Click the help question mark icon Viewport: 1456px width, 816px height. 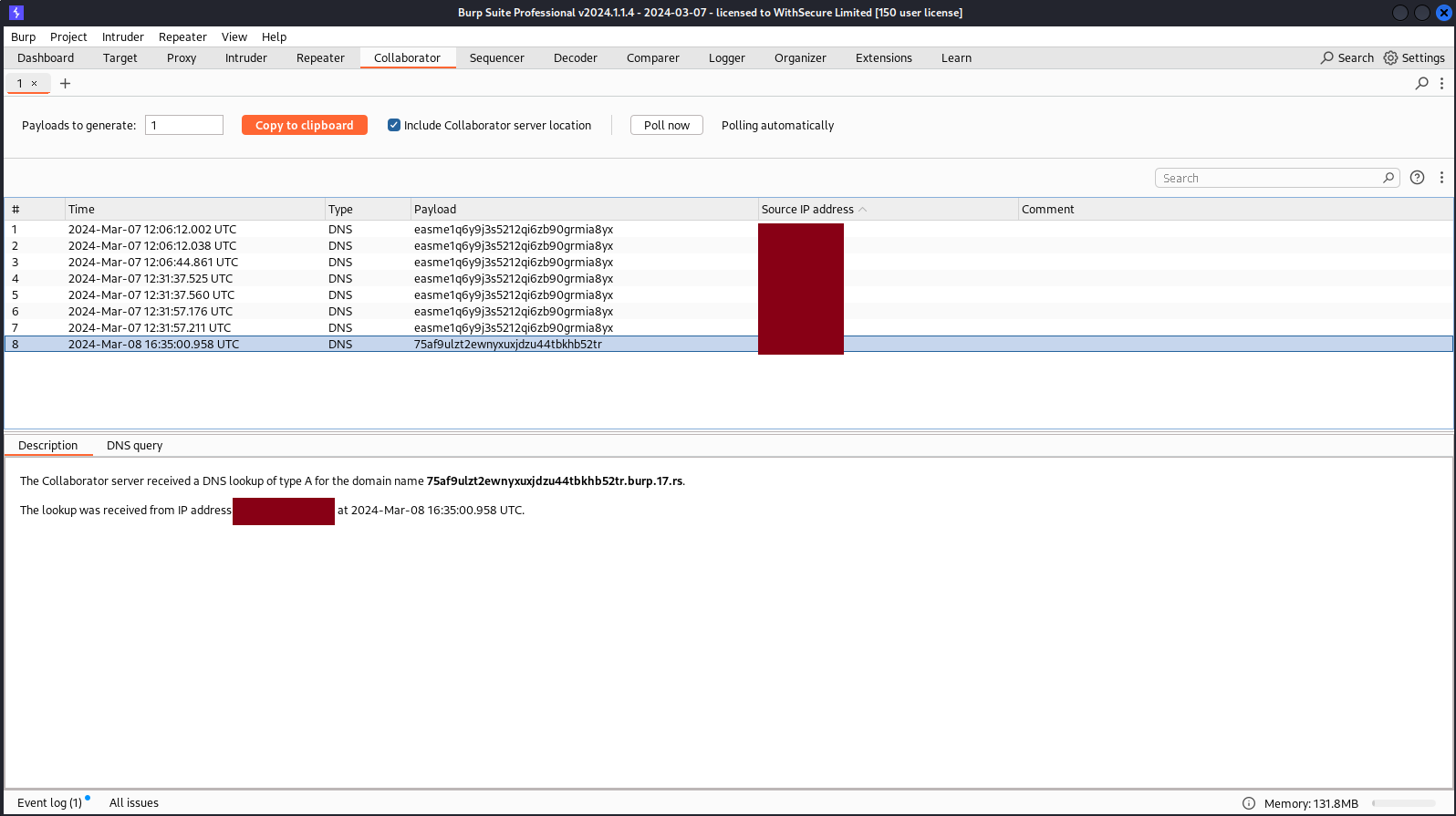[1417, 178]
